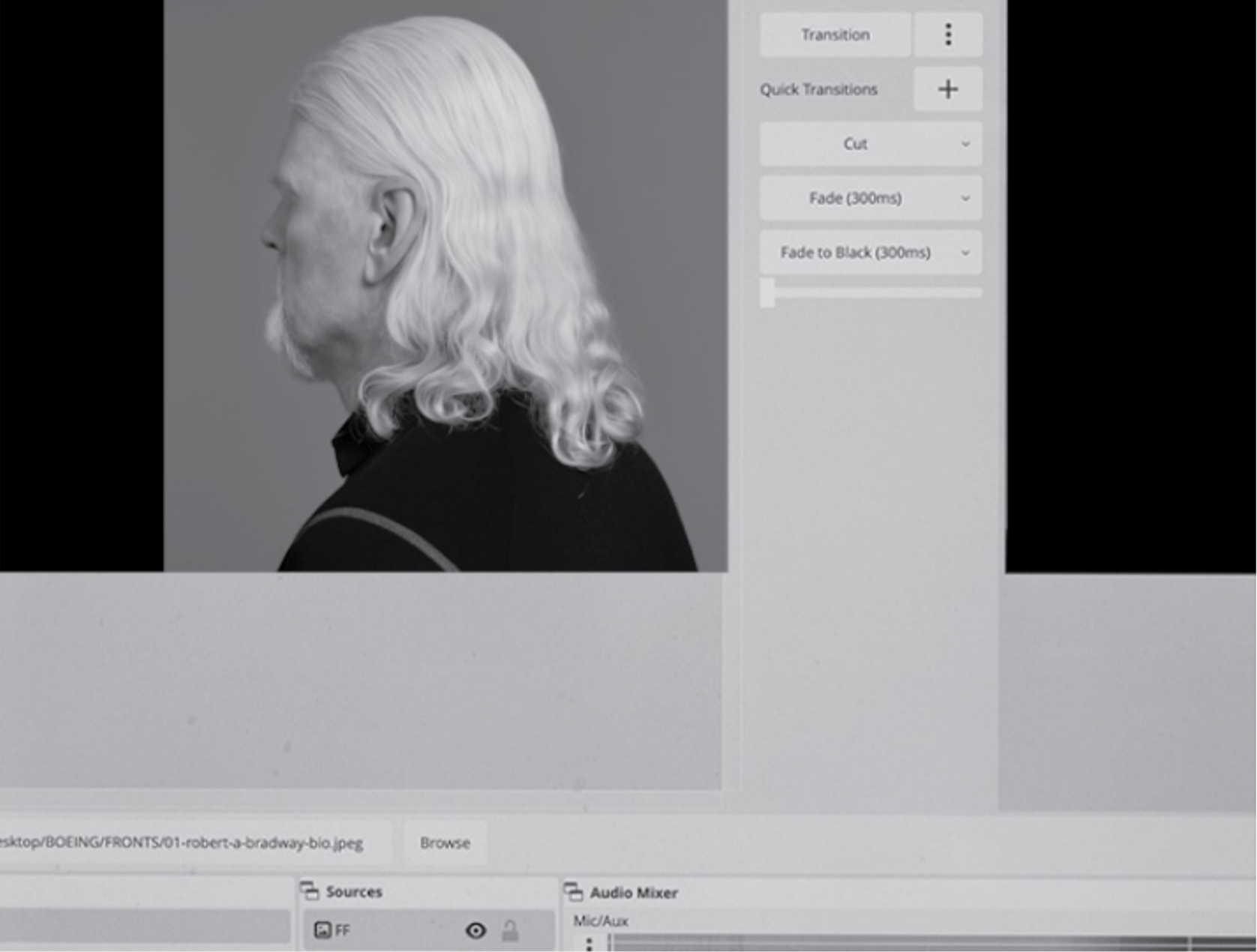
Task: Hide the FF source with the eye icon
Action: tap(475, 930)
